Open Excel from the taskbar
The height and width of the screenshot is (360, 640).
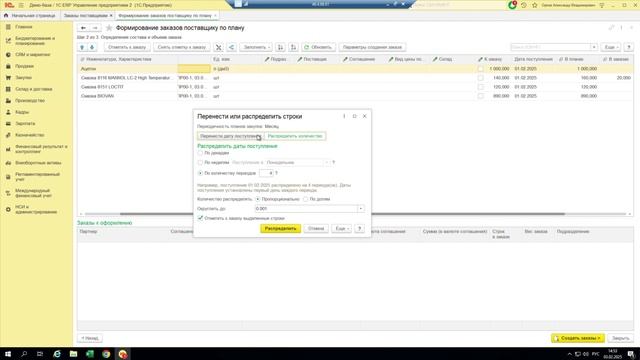click(90, 354)
